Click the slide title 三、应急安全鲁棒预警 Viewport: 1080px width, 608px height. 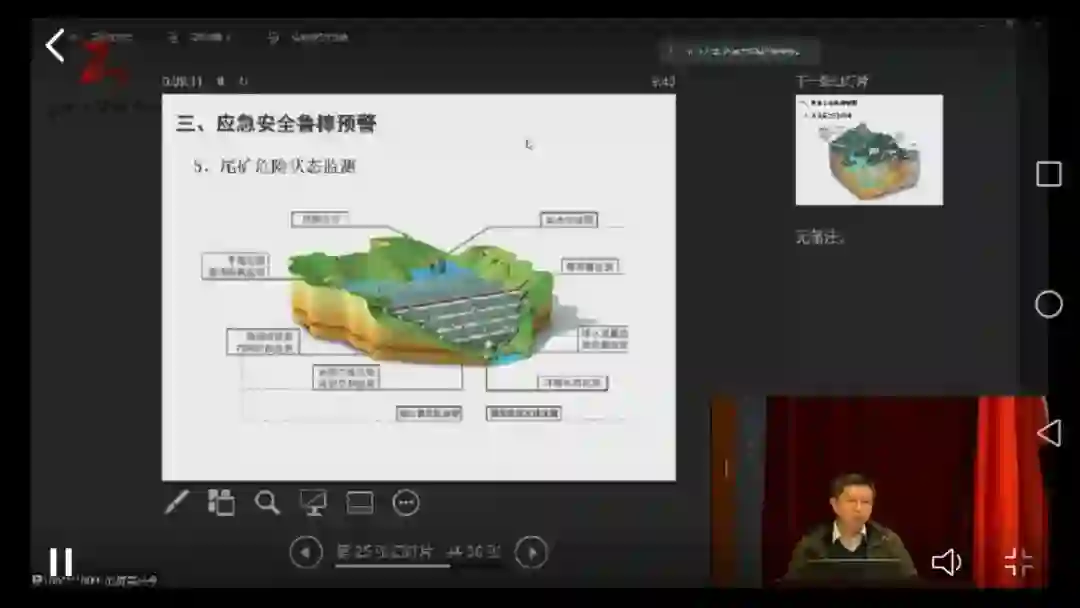(x=276, y=123)
